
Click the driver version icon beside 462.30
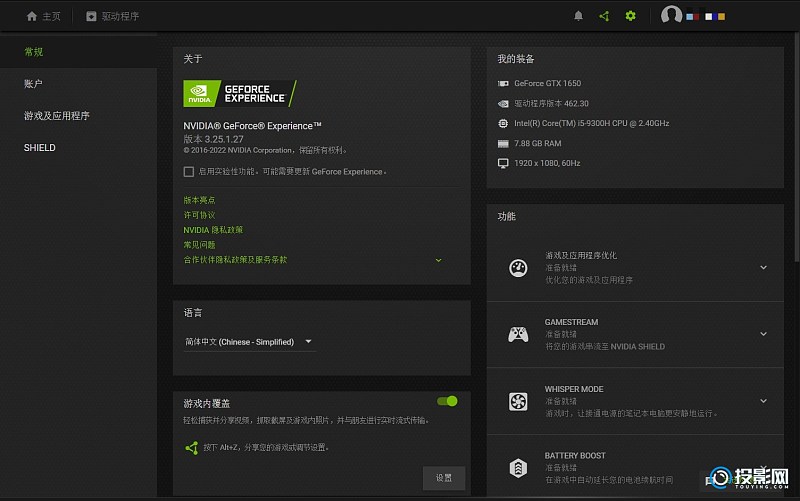[503, 104]
